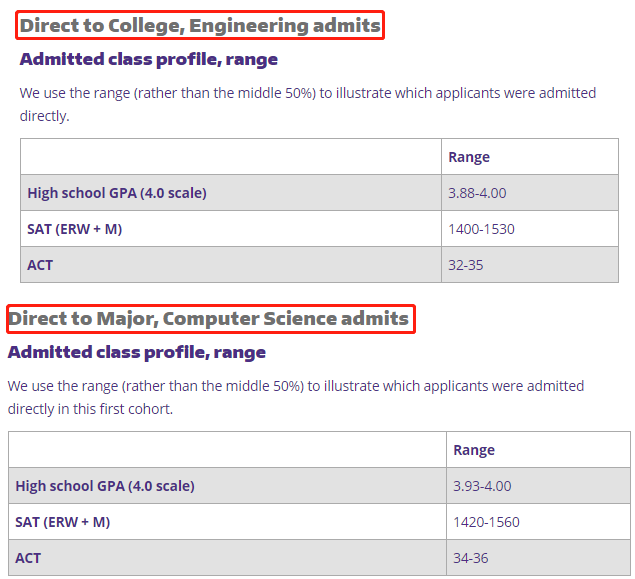
Task: Click the Direct to Major, Computer Science heading
Action: coord(208,319)
